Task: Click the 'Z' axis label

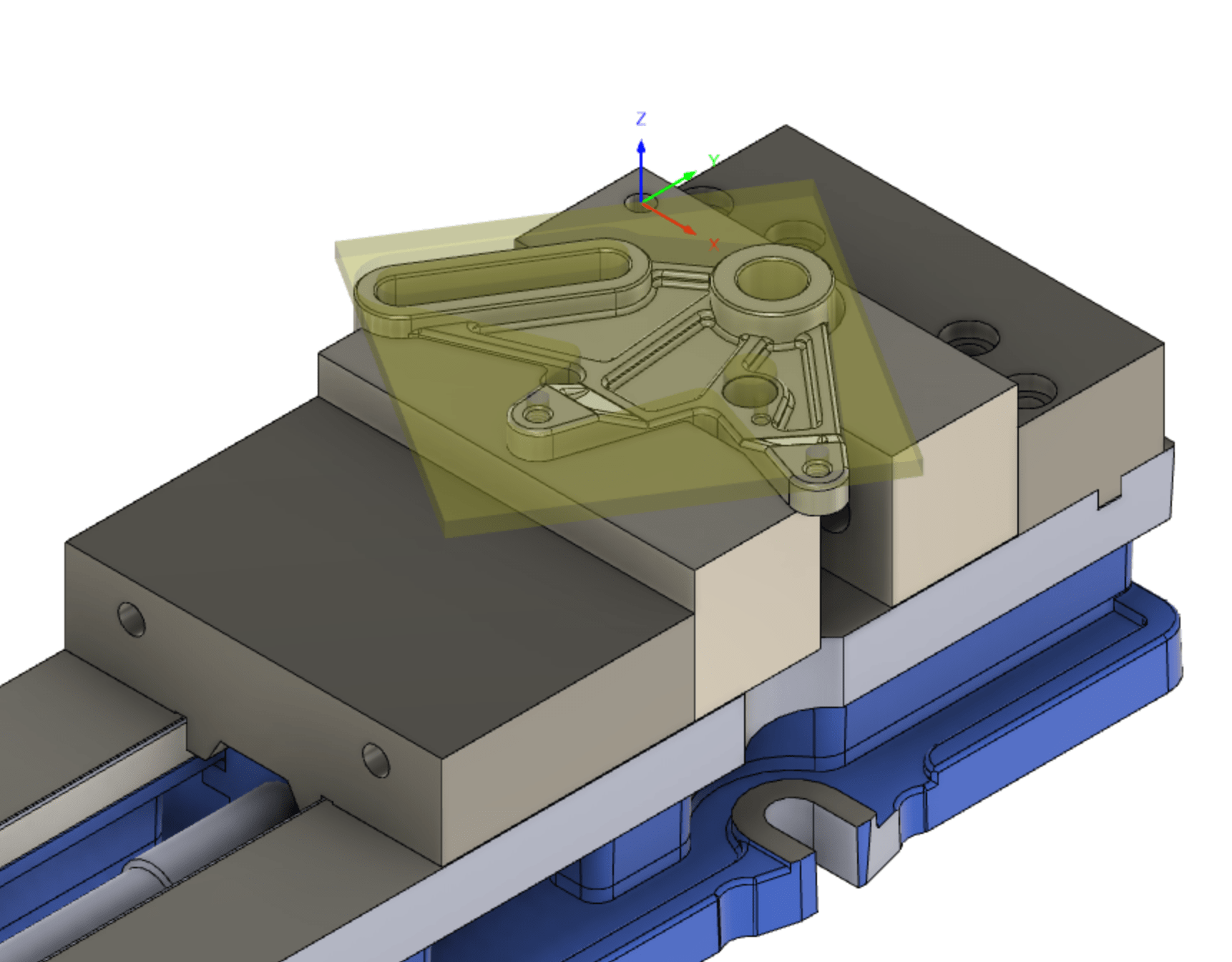Action: (x=641, y=119)
